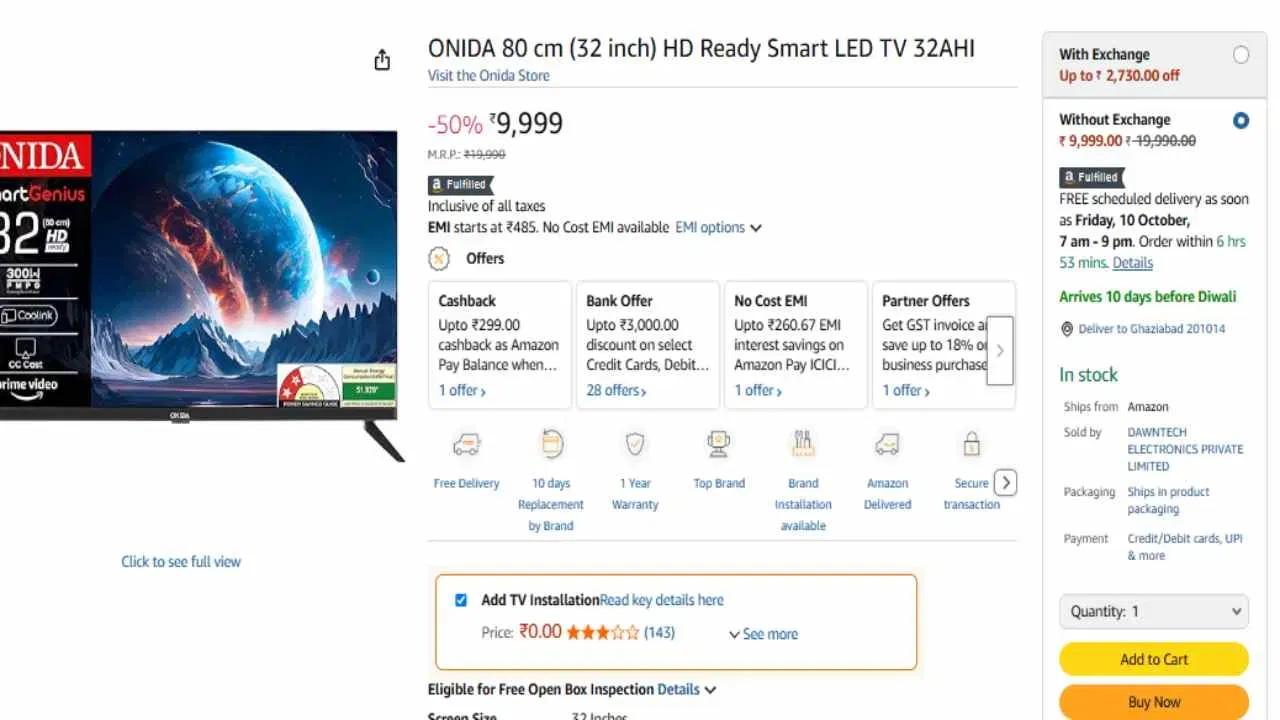
Task: Click the 1 Year Warranty shield icon
Action: pyautogui.click(x=634, y=443)
